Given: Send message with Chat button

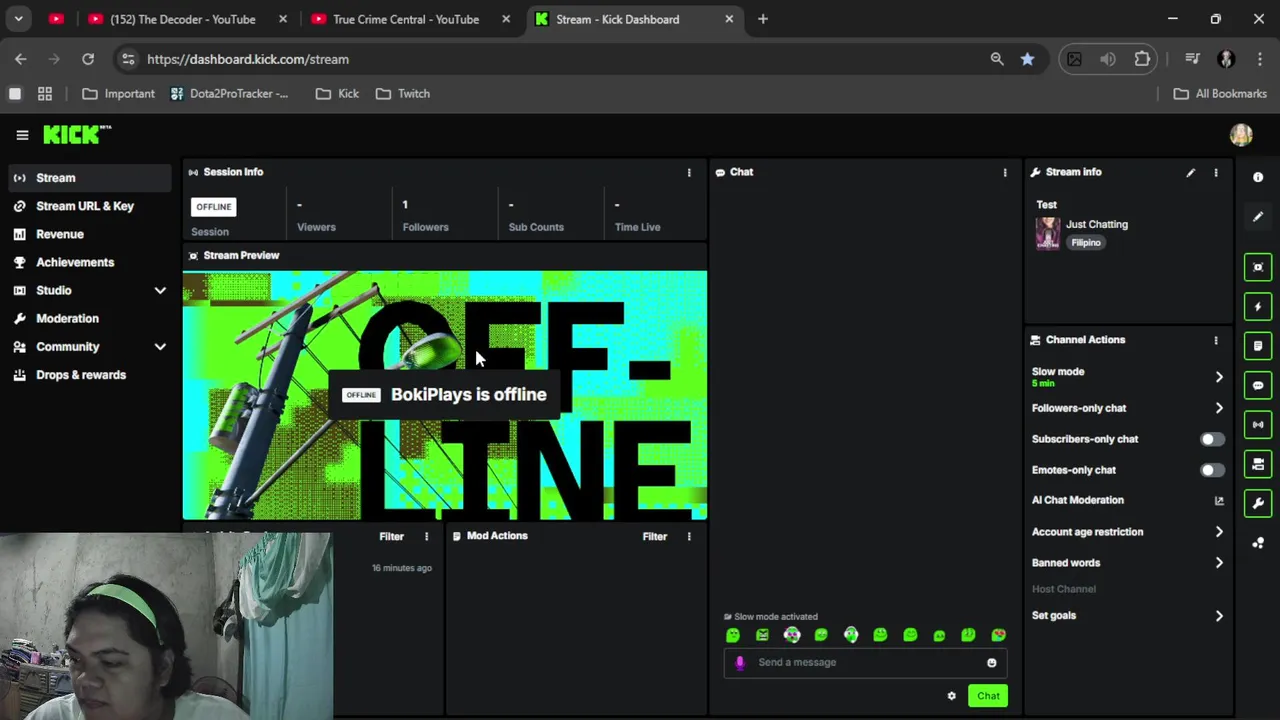Looking at the screenshot, I should coord(988,696).
